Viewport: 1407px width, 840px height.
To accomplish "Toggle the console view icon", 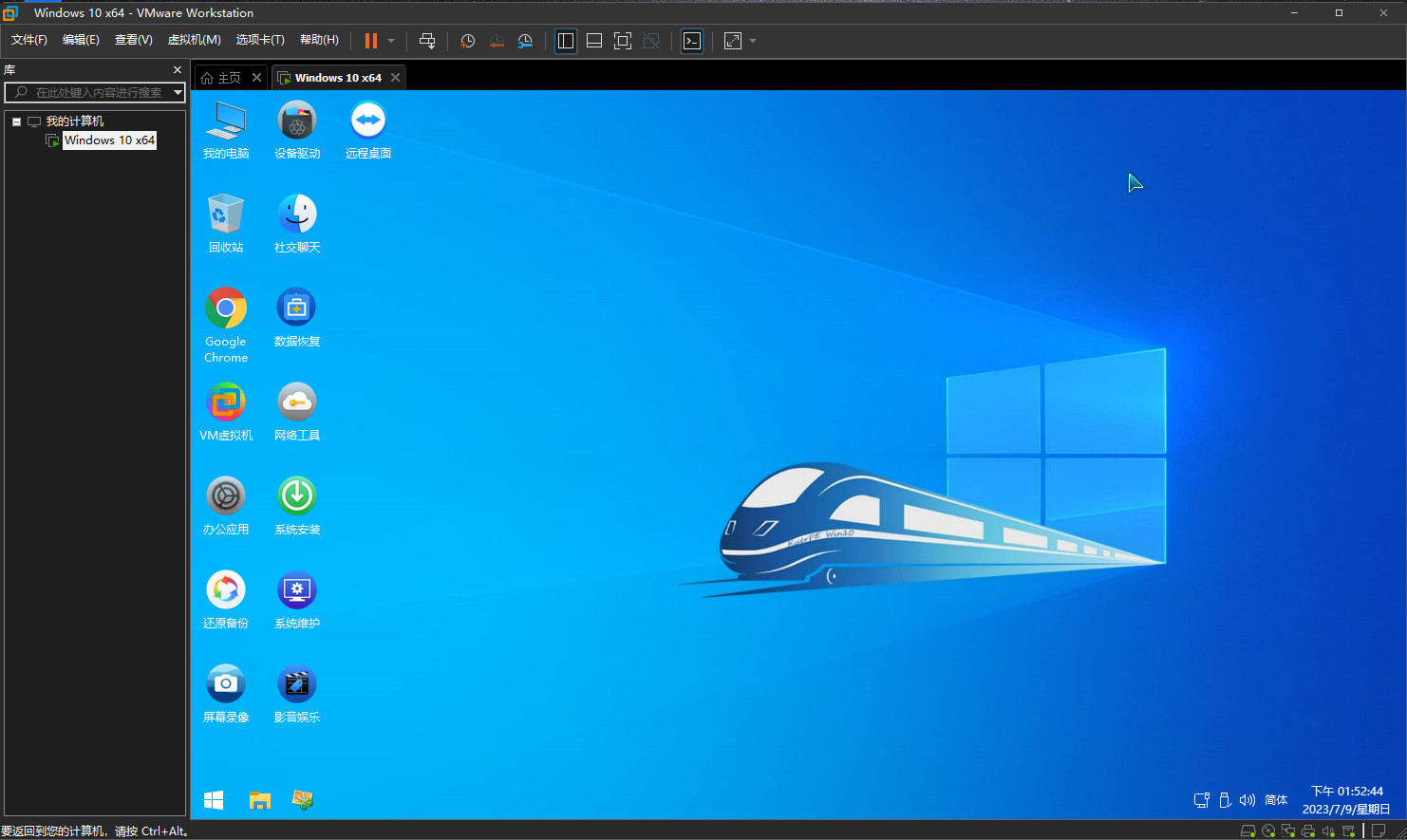I will coord(692,41).
